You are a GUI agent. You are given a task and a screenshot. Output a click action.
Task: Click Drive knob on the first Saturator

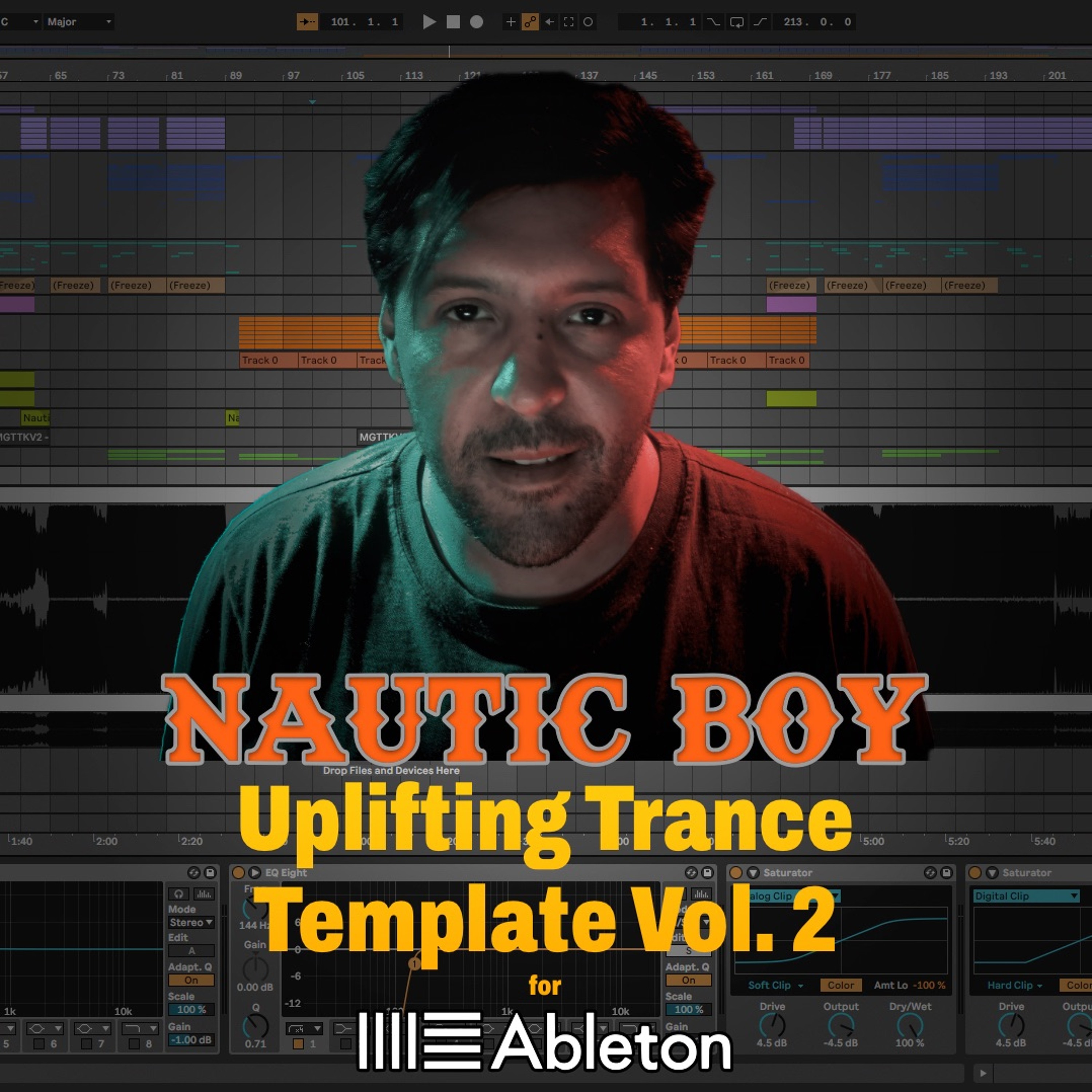772,1025
